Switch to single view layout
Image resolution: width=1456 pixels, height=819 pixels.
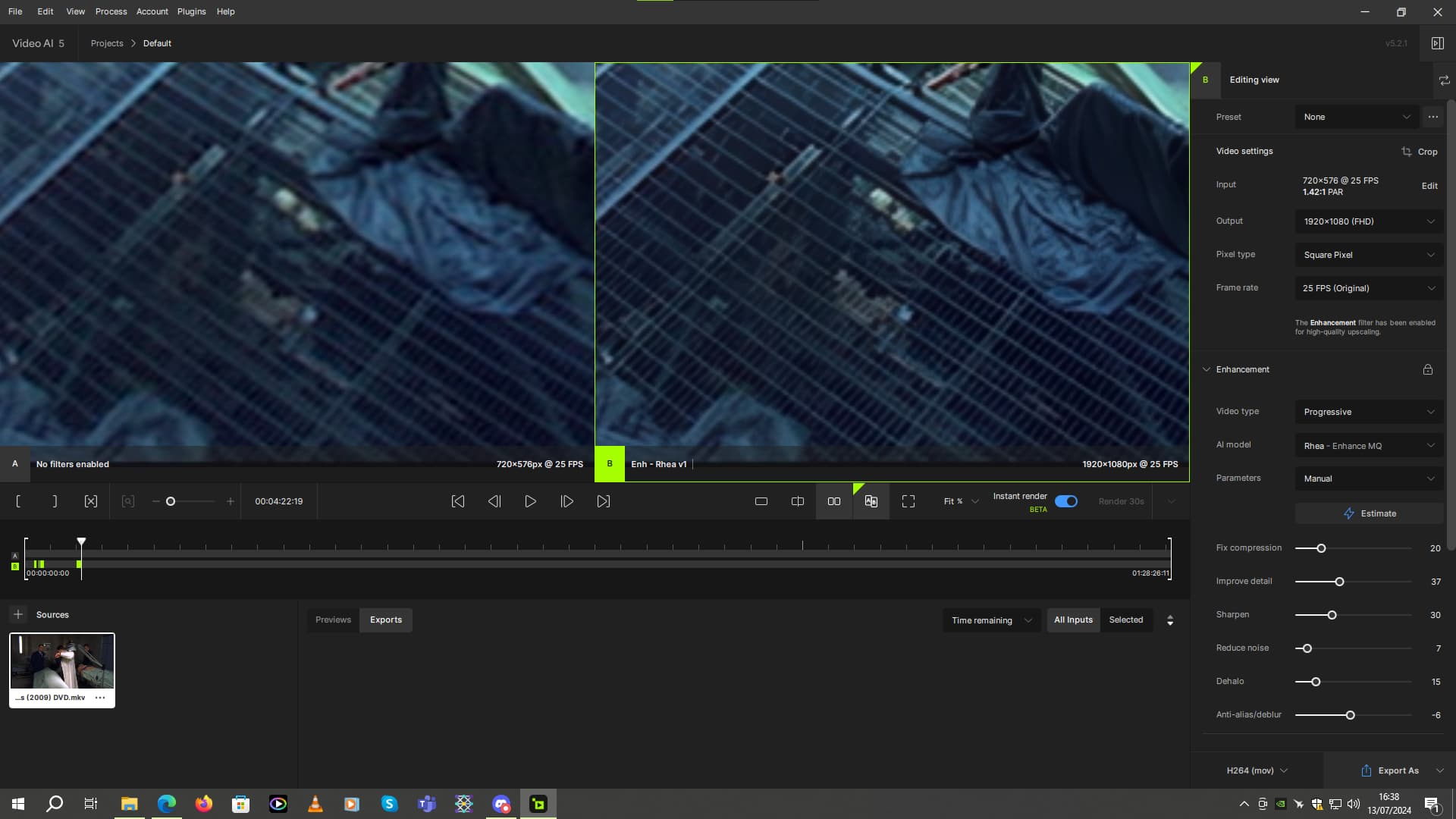tap(761, 501)
